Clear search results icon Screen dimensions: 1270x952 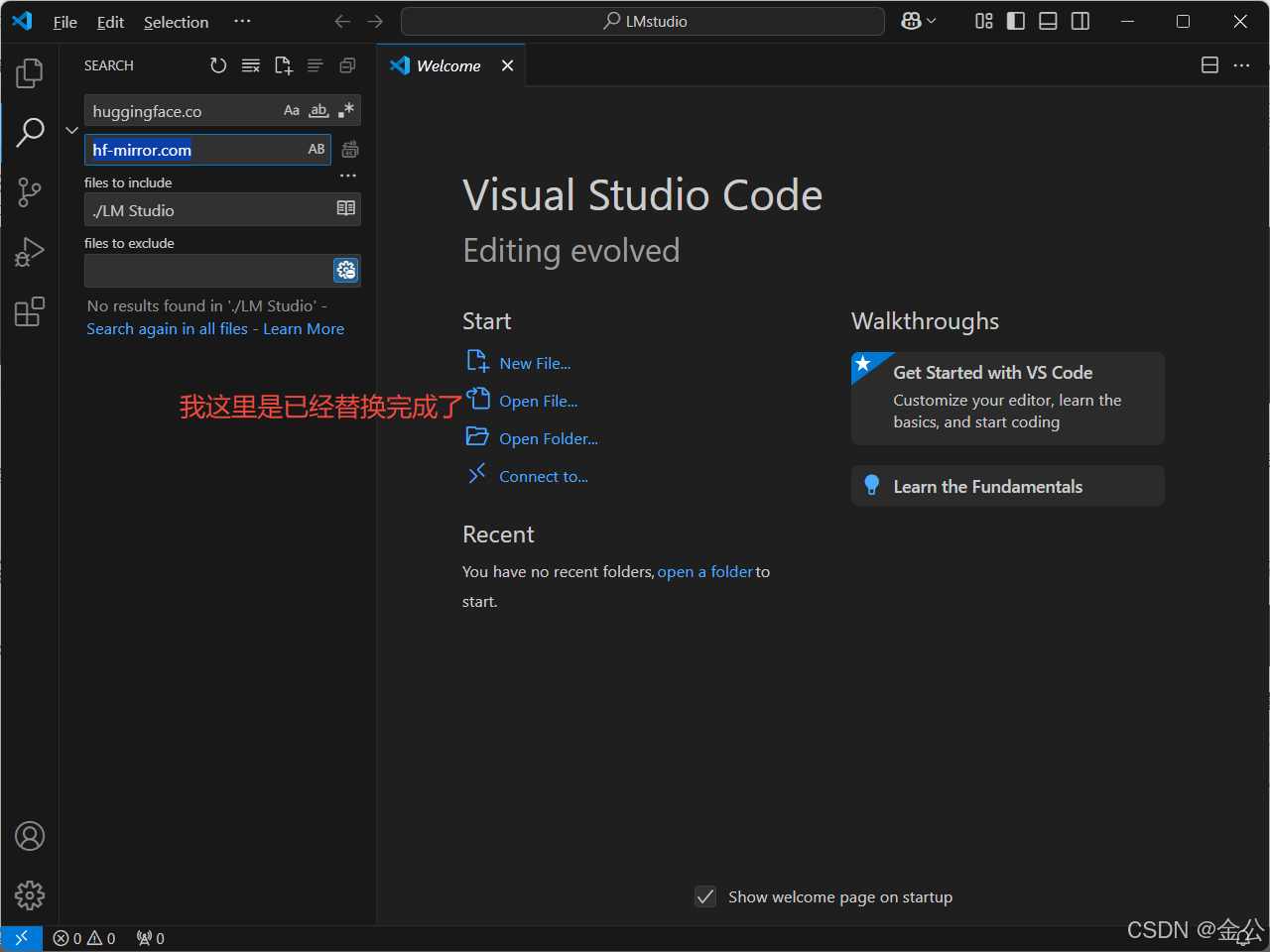coord(251,65)
